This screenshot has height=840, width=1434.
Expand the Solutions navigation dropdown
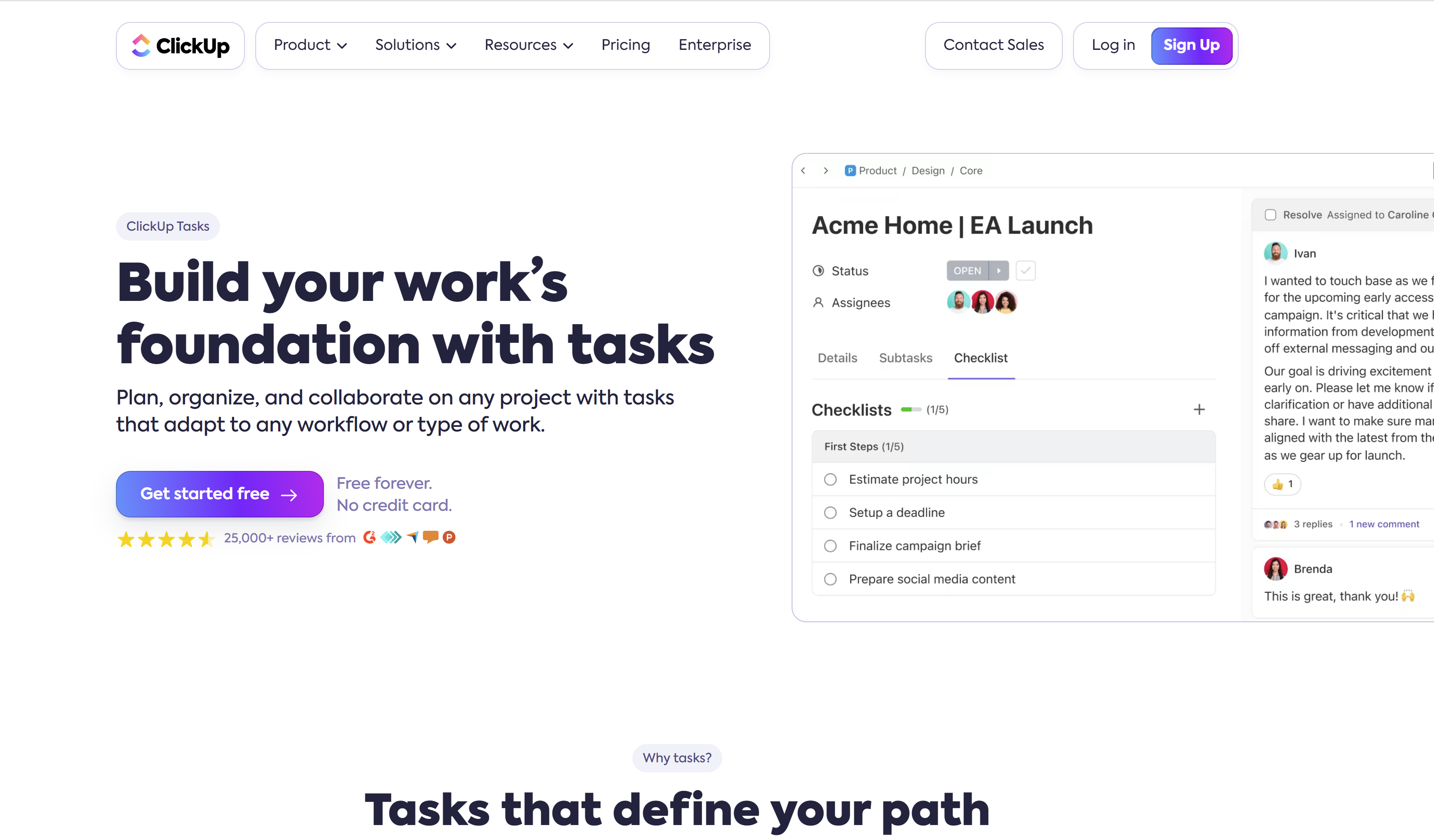[x=414, y=45]
